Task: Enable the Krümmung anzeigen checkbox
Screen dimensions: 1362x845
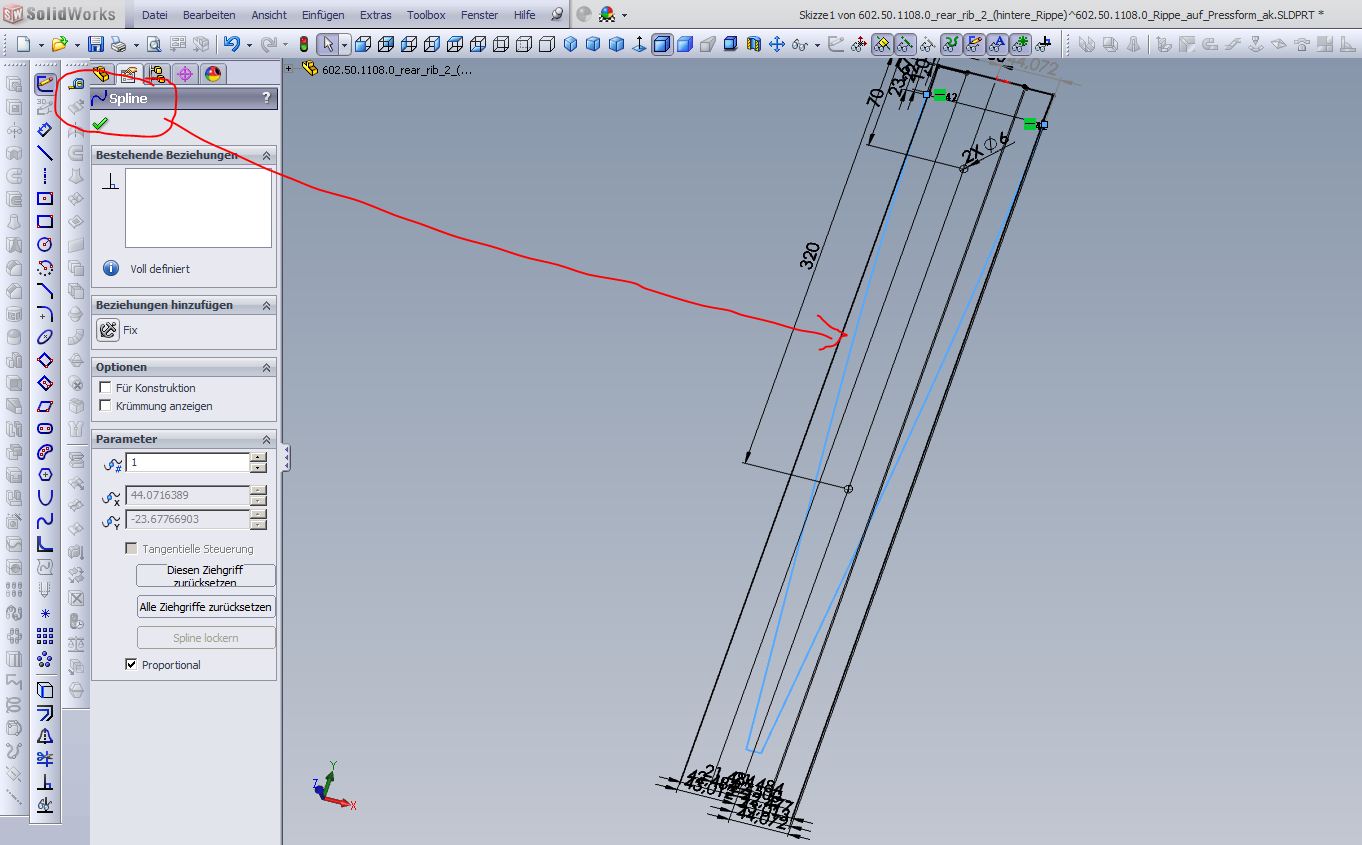Action: 106,406
